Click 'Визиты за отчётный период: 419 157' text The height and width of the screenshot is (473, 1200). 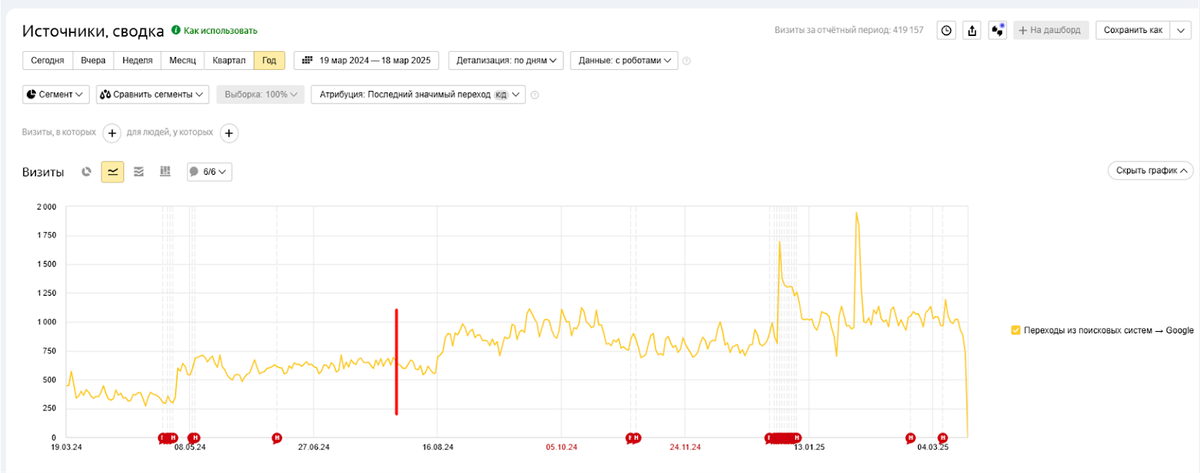pyautogui.click(x=849, y=31)
